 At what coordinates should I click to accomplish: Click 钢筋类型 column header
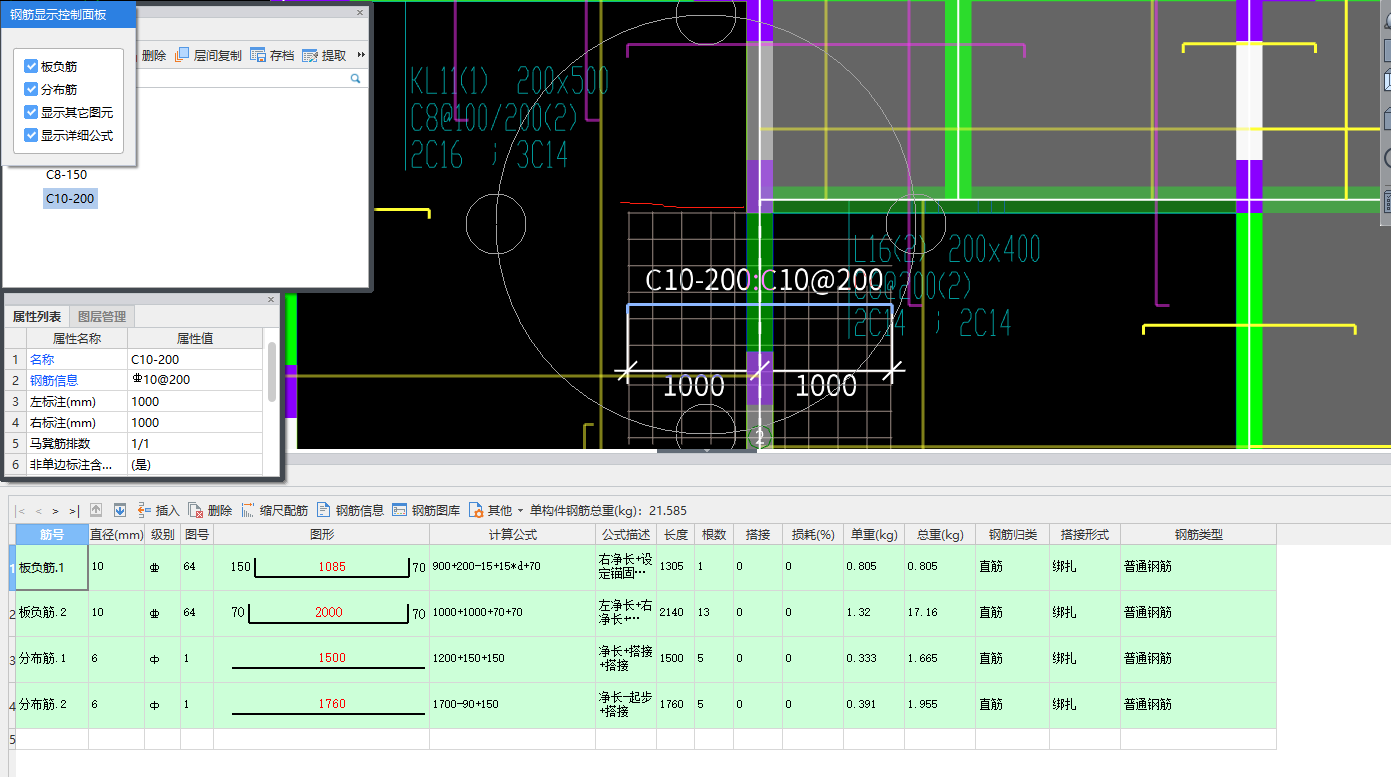point(1199,535)
